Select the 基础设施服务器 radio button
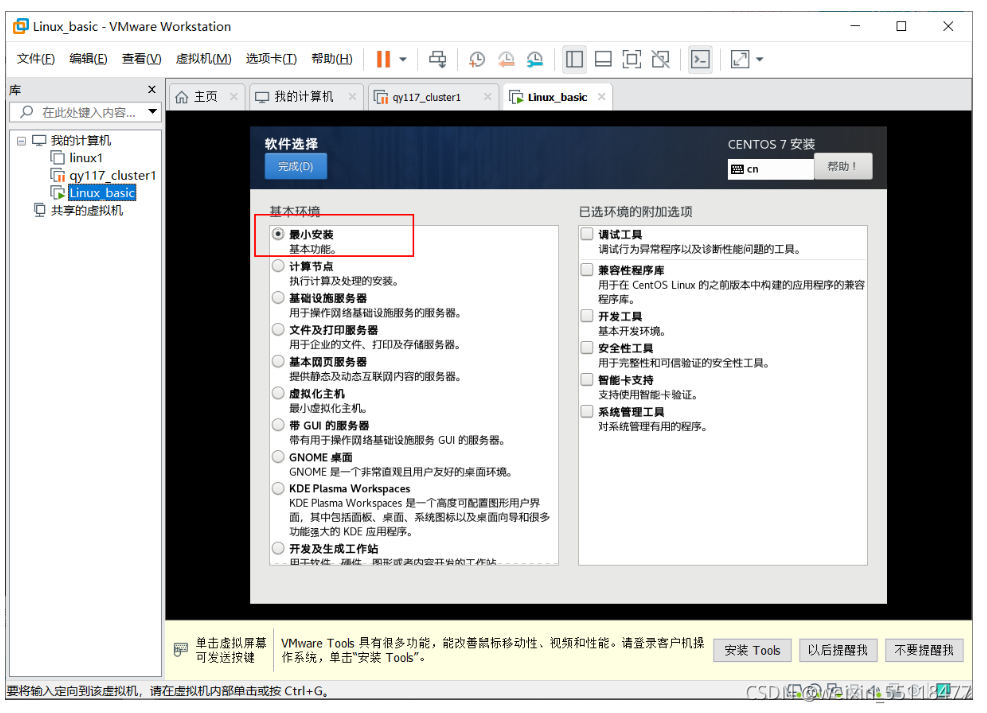The height and width of the screenshot is (713, 987). click(278, 297)
